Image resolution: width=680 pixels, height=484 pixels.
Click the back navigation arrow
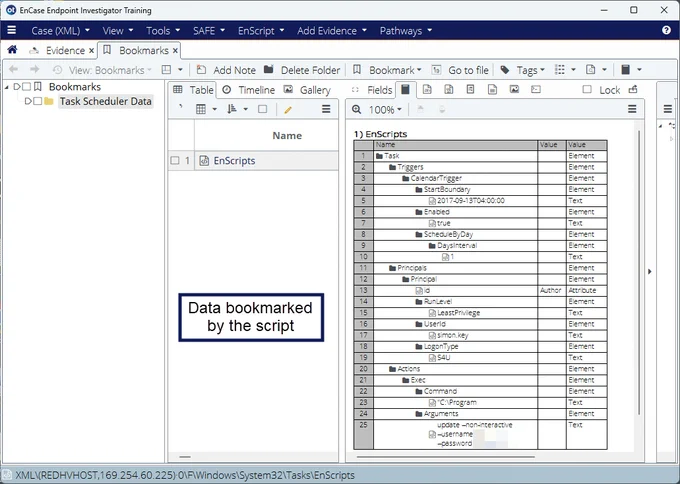click(x=13, y=69)
